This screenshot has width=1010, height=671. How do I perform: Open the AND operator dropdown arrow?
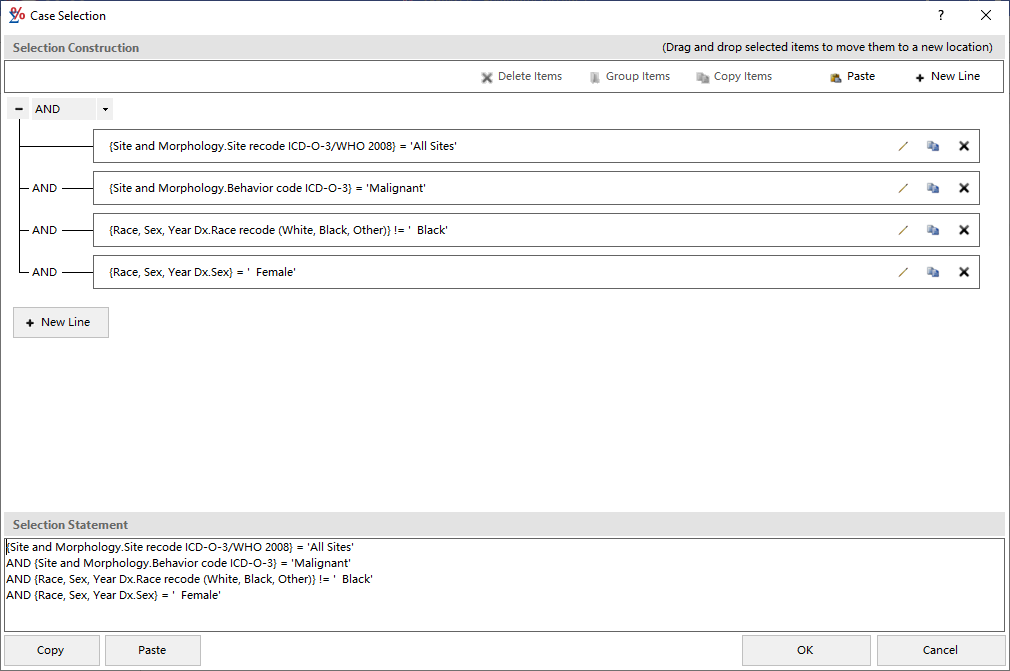point(104,108)
